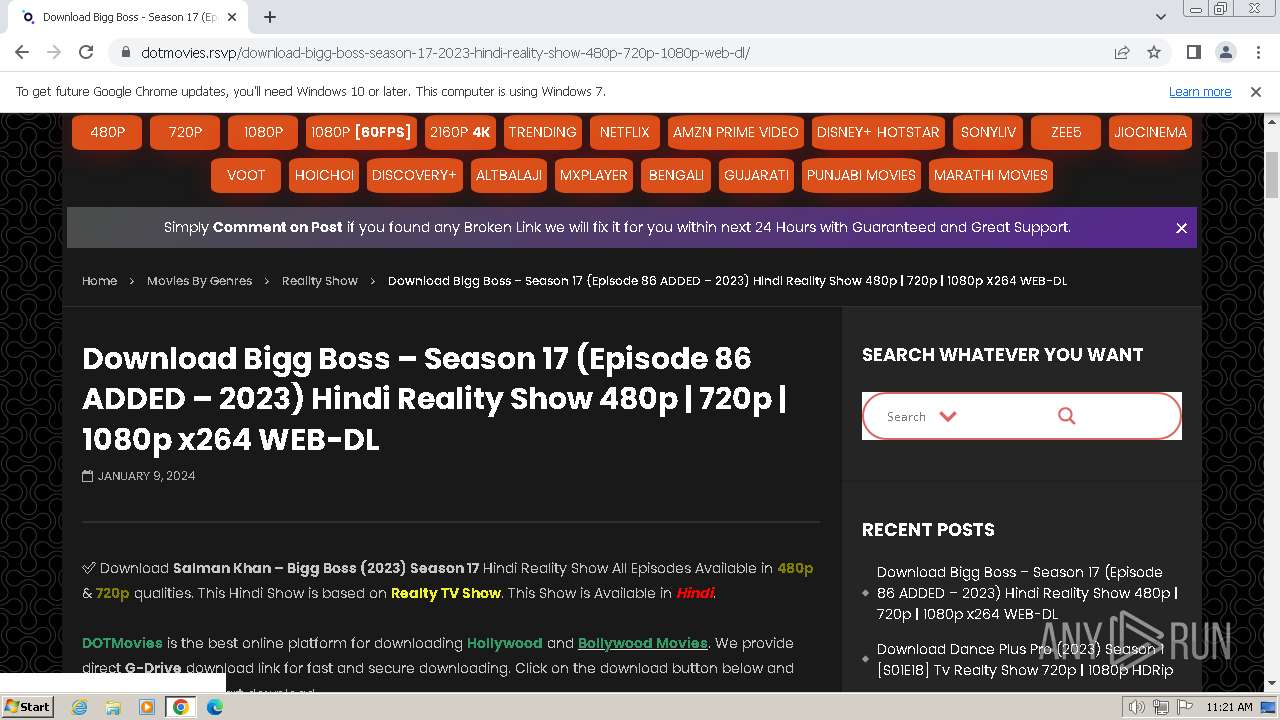Screen dimensions: 1280x720
Task: Bookmark this page with the star
Action: click(x=1154, y=53)
